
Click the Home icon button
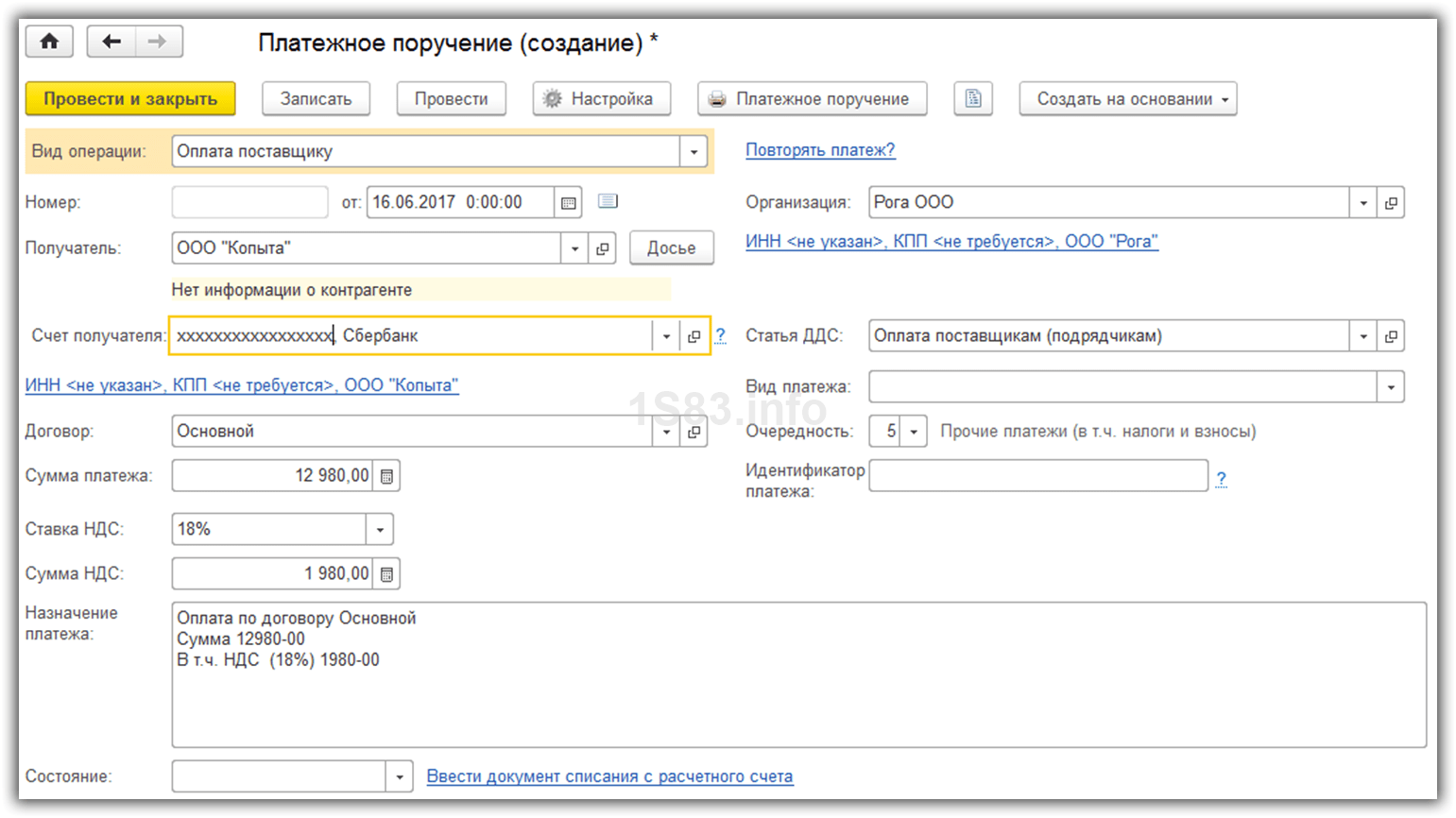[x=49, y=42]
